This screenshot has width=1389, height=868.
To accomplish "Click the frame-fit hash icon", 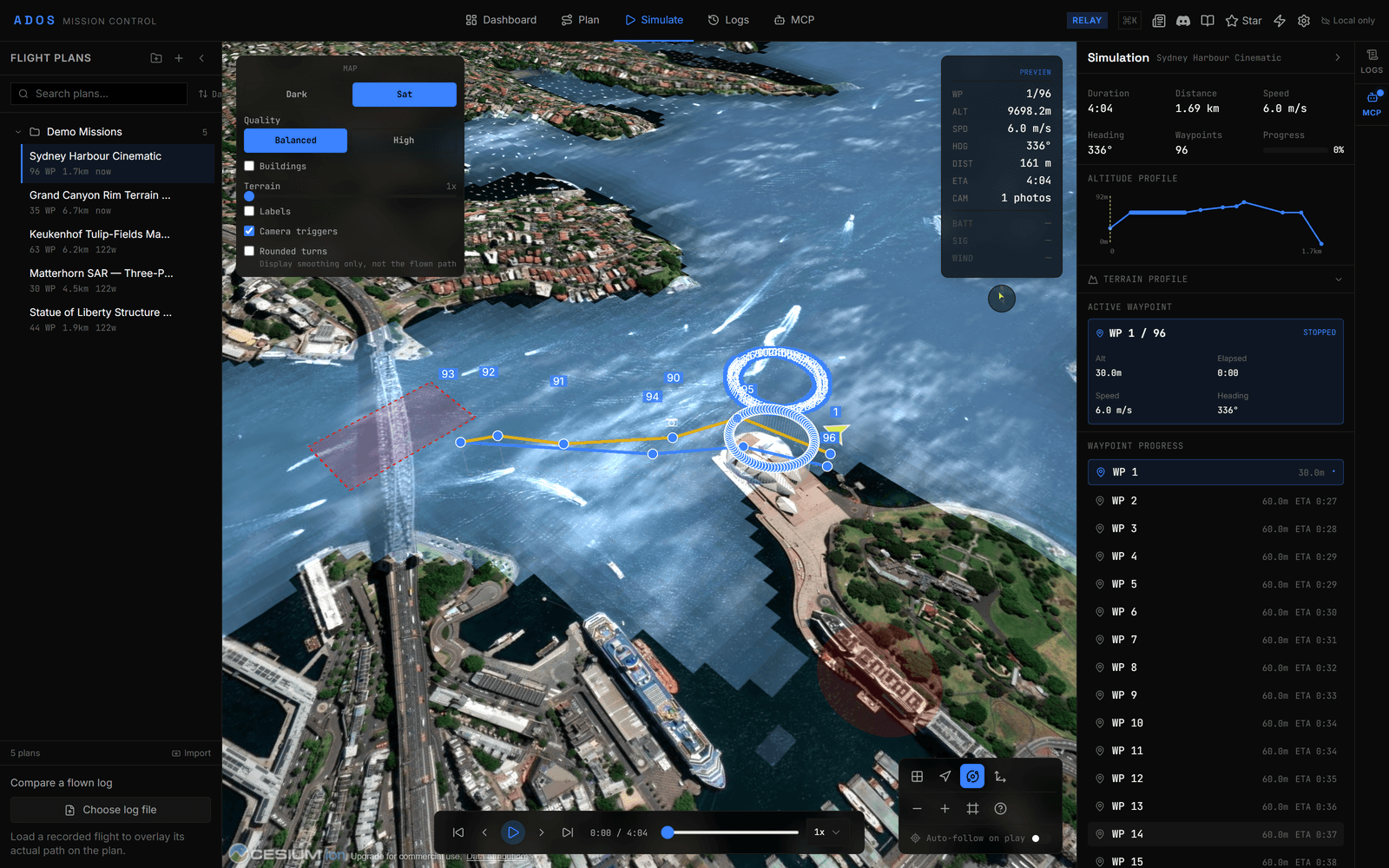I will pyautogui.click(x=972, y=809).
